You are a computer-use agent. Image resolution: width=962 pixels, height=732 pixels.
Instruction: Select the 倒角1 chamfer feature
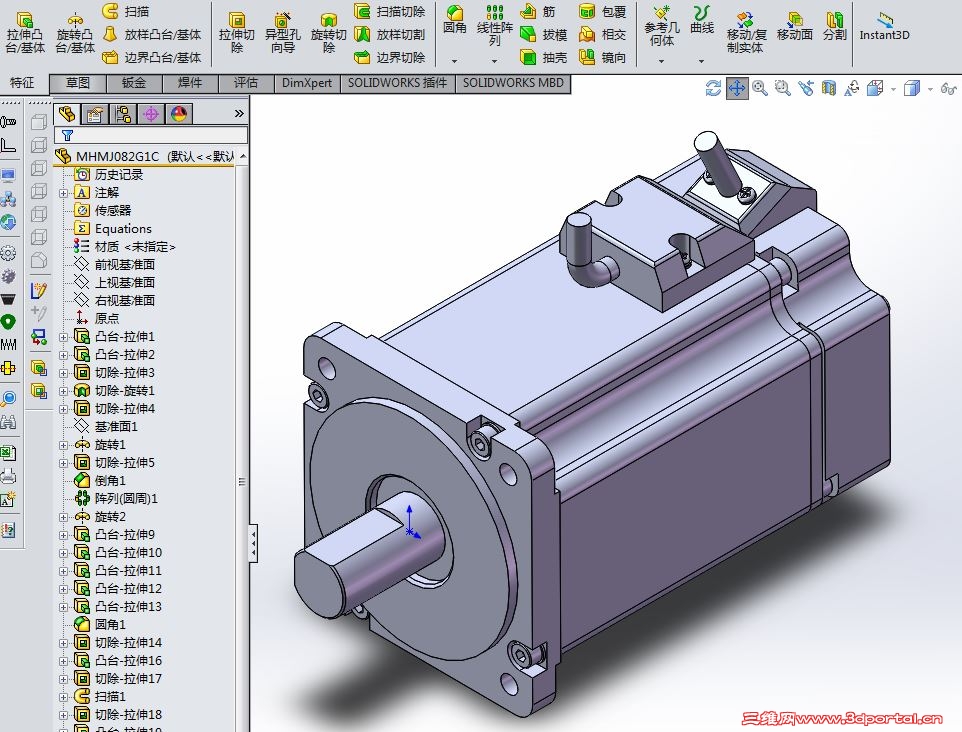[x=100, y=480]
